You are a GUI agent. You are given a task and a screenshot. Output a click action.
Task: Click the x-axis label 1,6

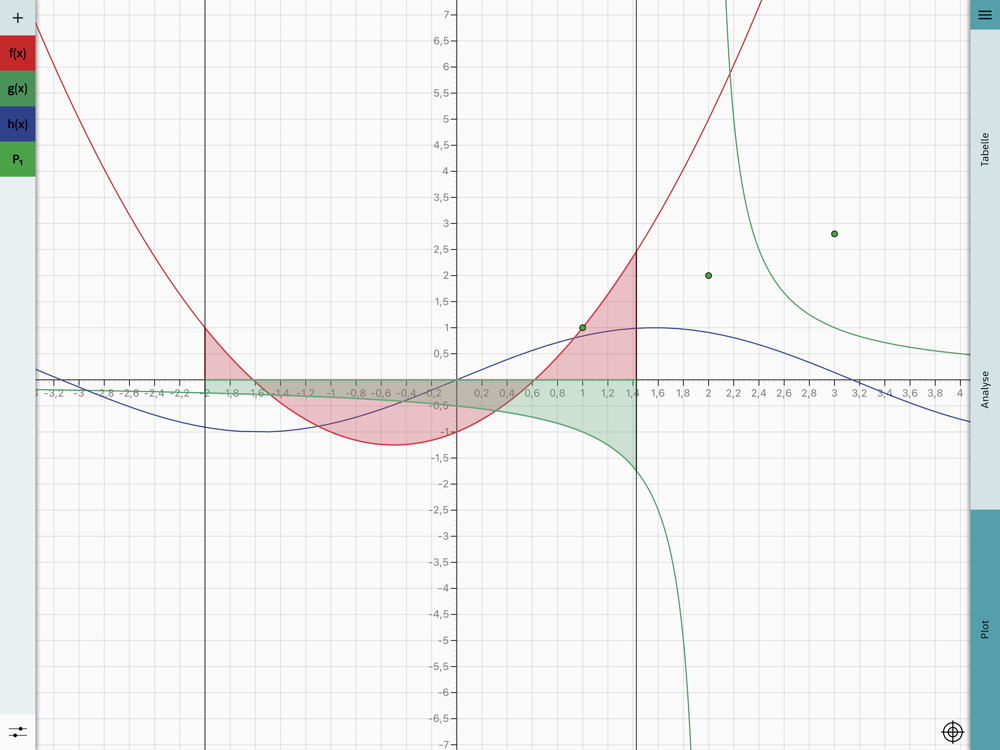pyautogui.click(x=658, y=393)
